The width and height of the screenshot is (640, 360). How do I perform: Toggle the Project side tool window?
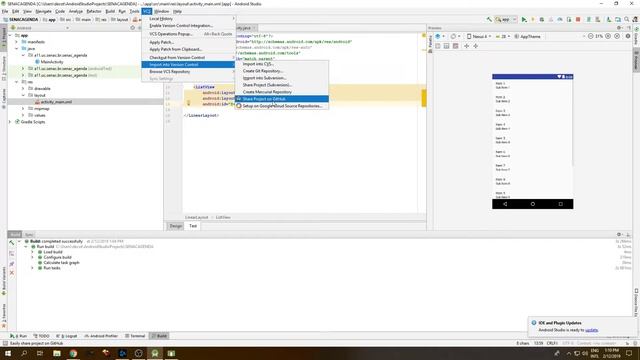click(4, 39)
